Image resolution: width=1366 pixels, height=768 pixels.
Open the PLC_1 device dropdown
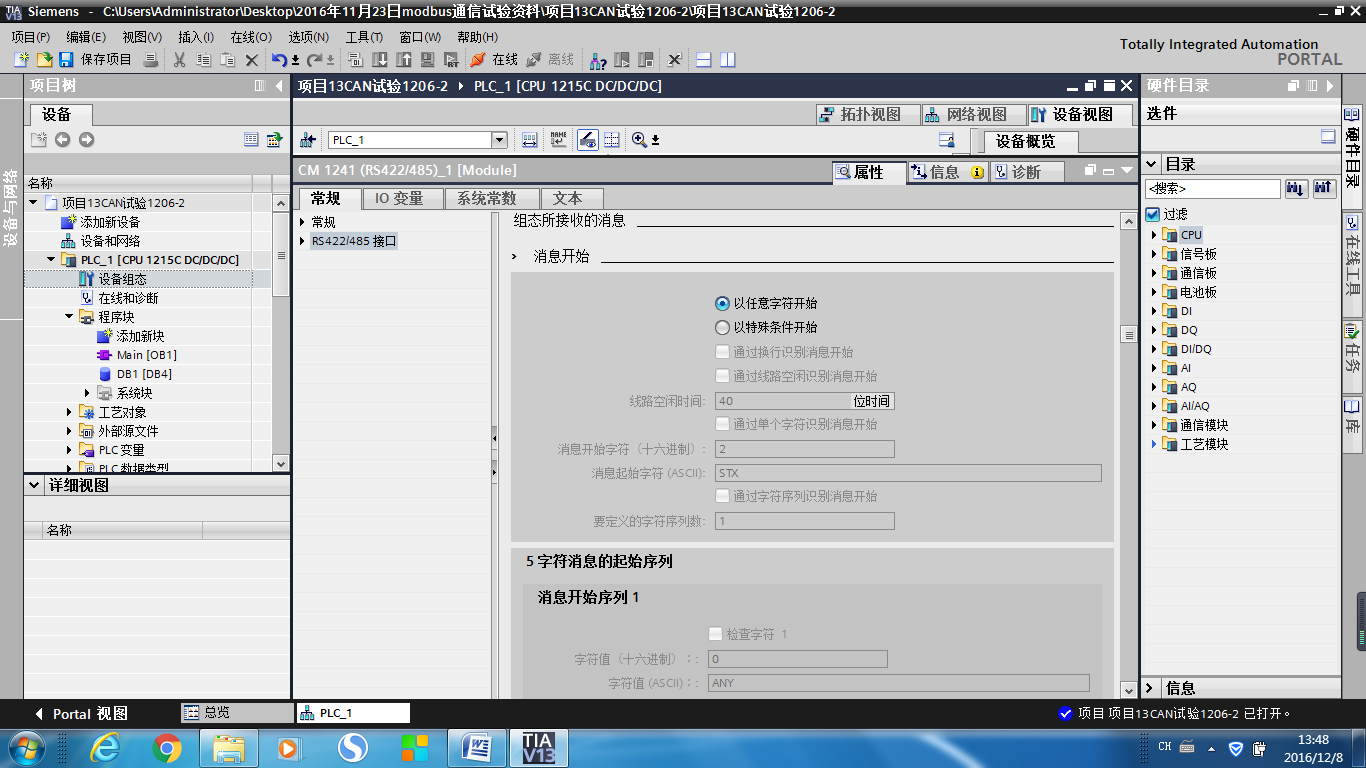pyautogui.click(x=499, y=140)
